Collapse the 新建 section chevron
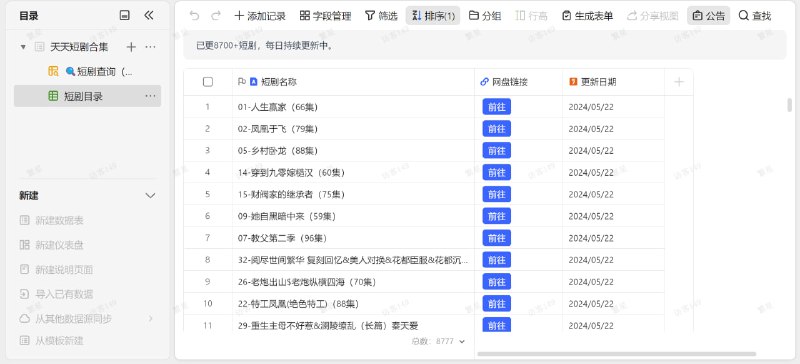 click(x=150, y=196)
